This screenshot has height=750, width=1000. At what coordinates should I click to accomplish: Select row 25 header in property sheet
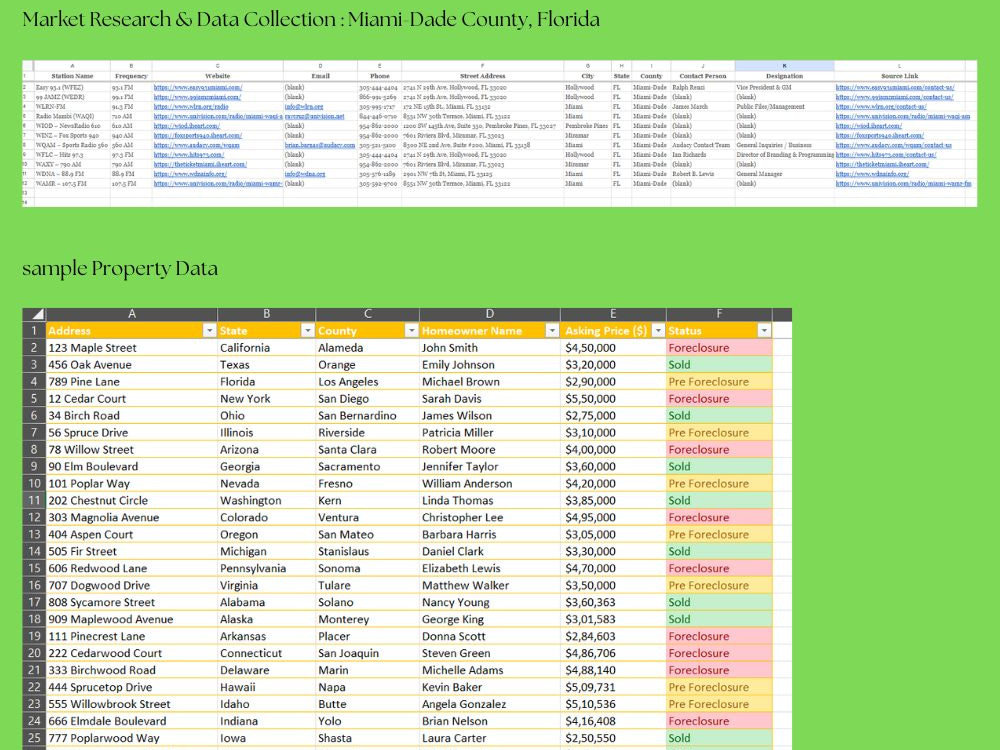[x=34, y=738]
